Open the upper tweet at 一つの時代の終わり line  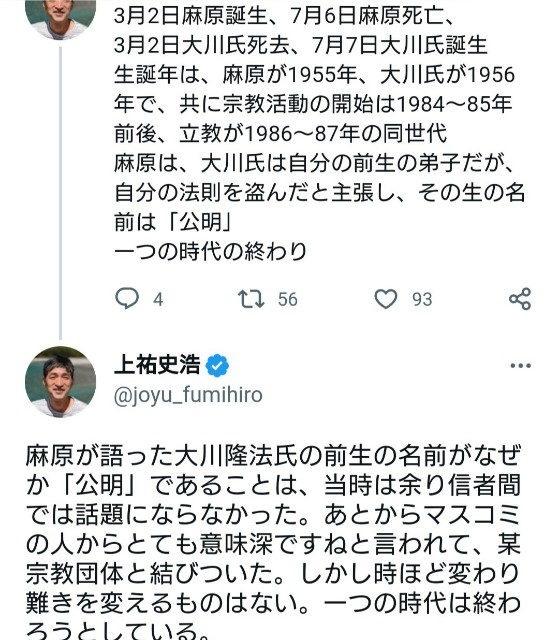211,251
